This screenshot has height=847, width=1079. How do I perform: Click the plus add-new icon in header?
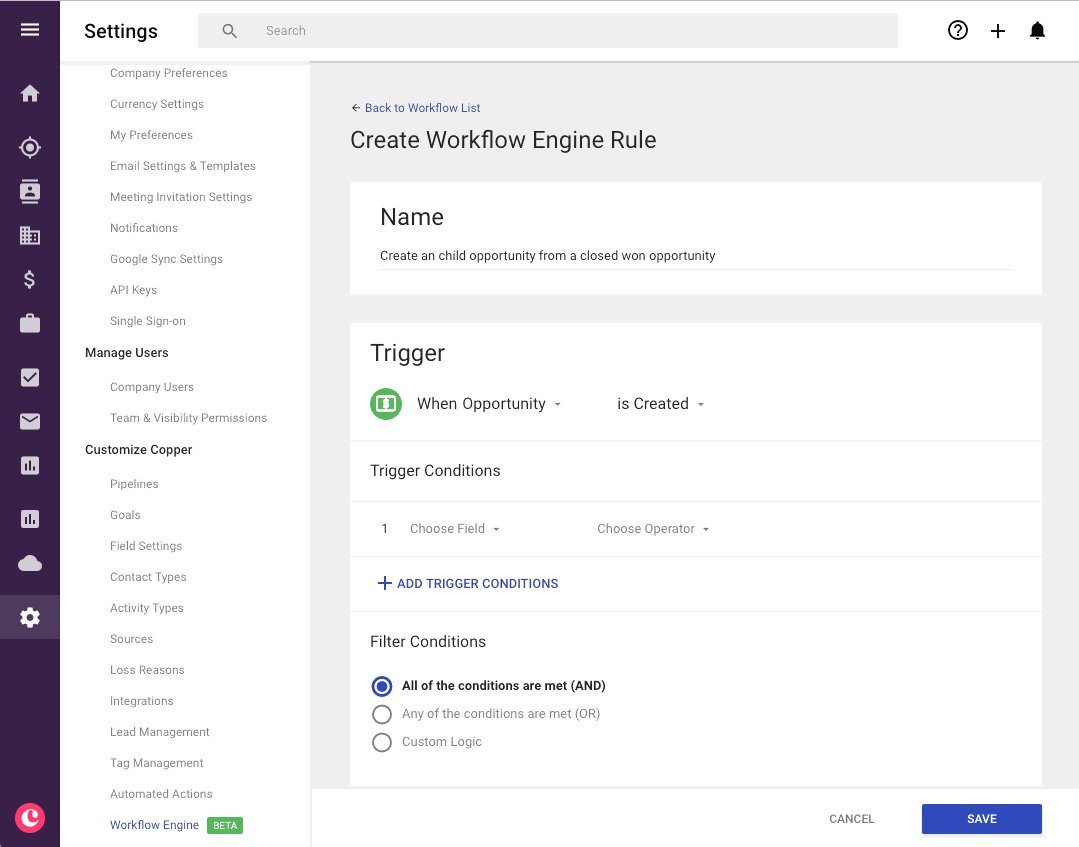998,30
